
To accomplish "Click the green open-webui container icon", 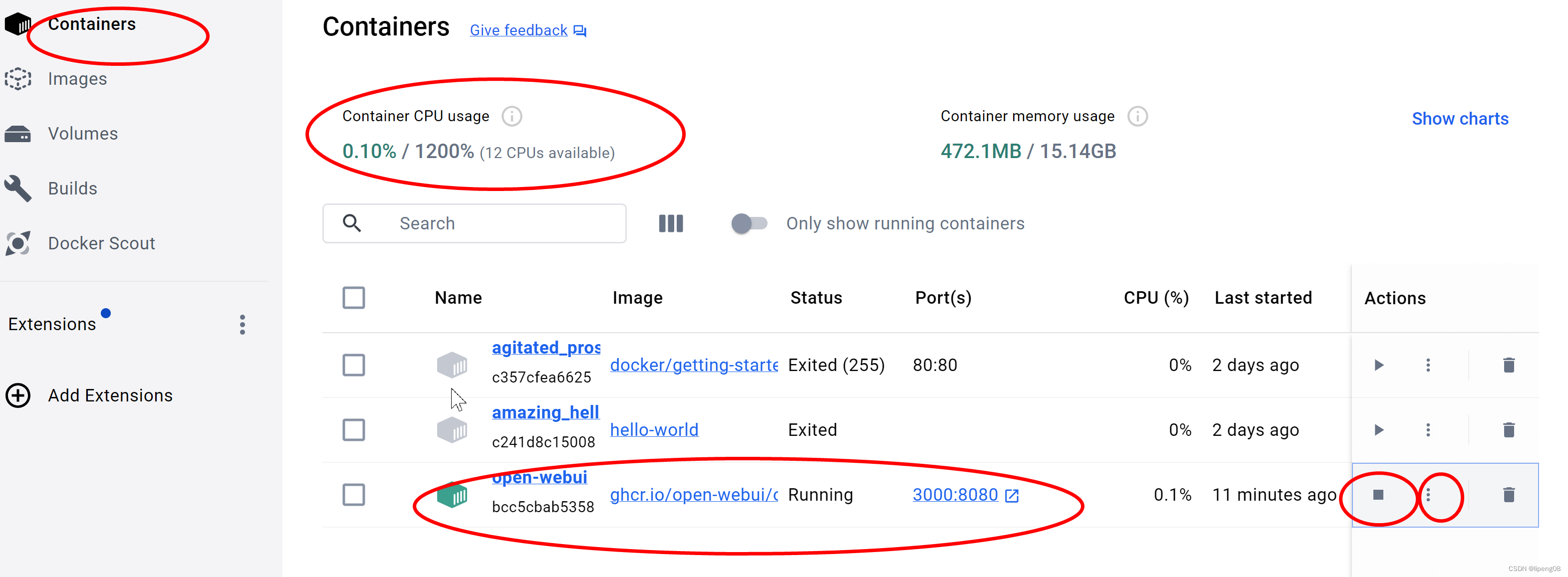I will (452, 495).
